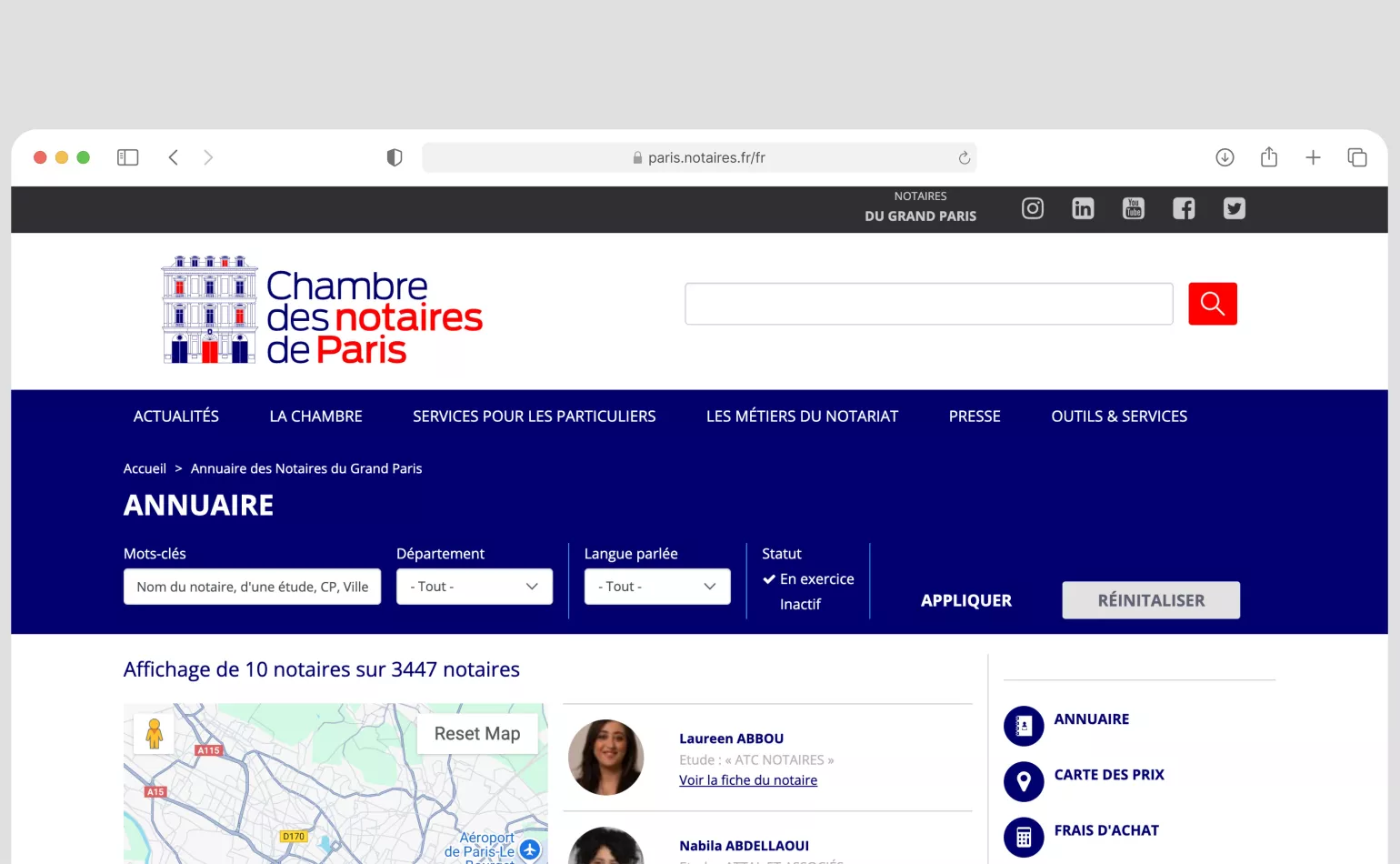Open the LinkedIn social icon
The height and width of the screenshot is (864, 1400).
click(x=1083, y=208)
